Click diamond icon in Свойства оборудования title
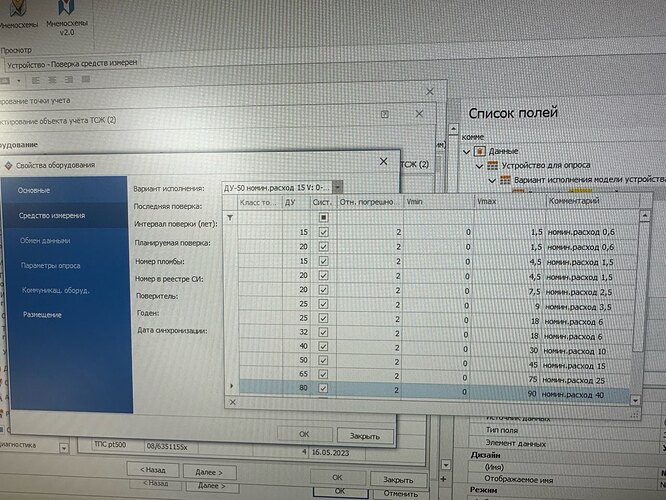The image size is (666, 500). (x=8, y=165)
